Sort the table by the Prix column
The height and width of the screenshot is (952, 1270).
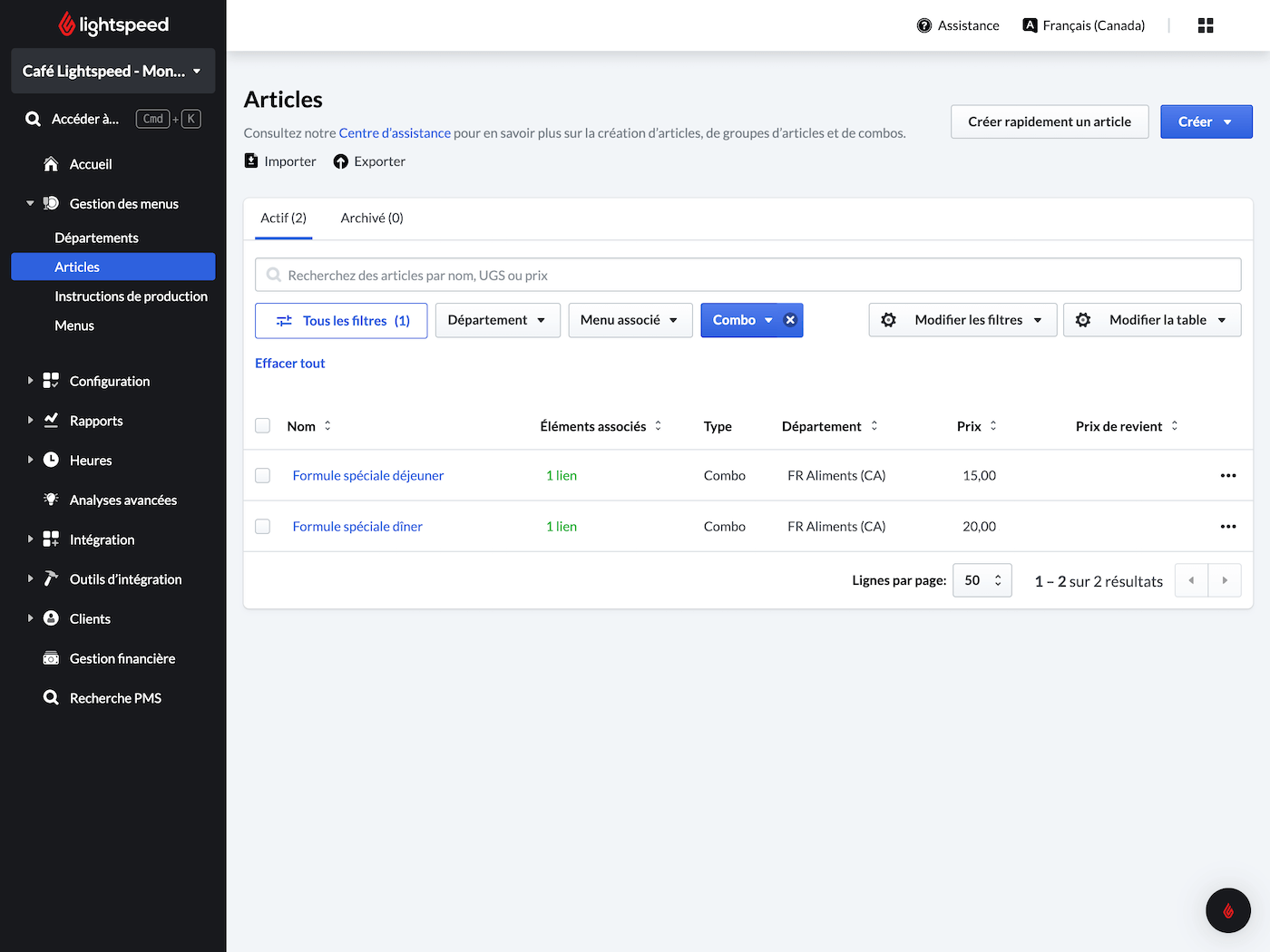[977, 426]
